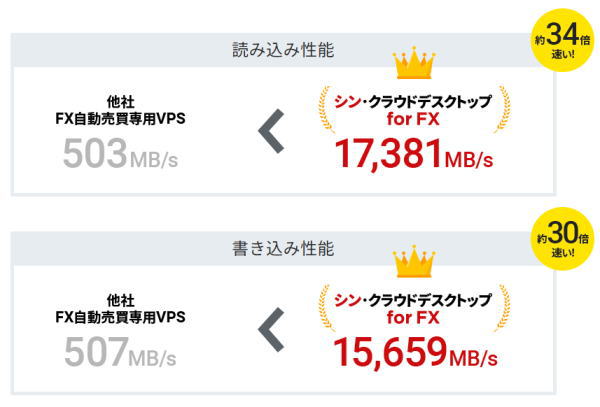Select the 書き込み性能 header bar
The image size is (600, 407).
(283, 249)
